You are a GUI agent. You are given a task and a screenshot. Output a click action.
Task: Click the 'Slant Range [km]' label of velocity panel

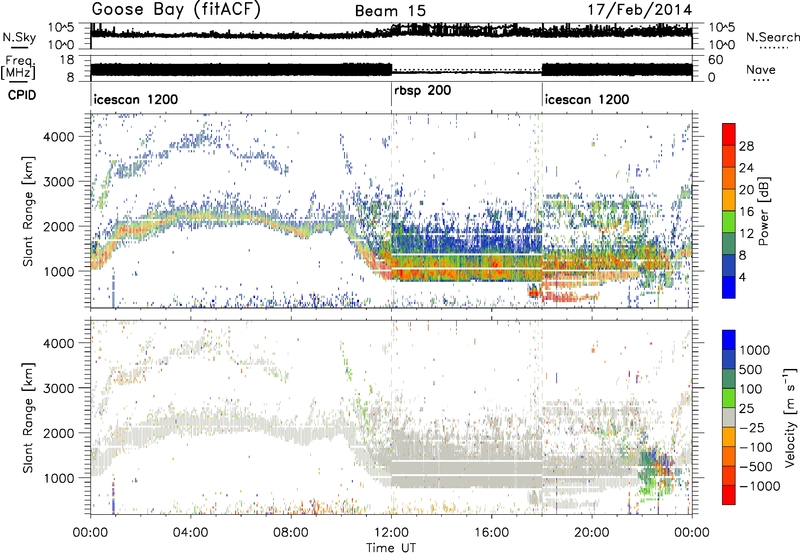tap(28, 417)
